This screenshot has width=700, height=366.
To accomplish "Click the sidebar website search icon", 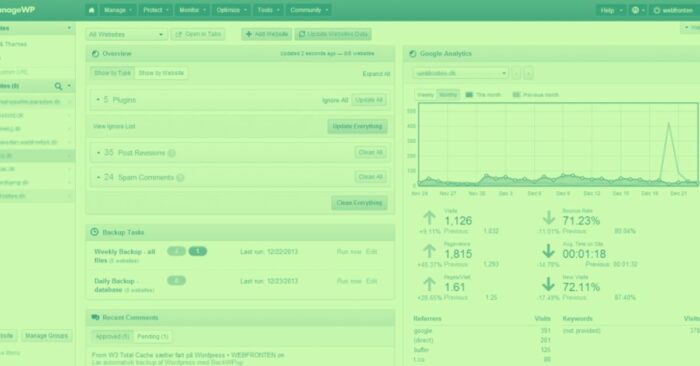I will click(58, 86).
